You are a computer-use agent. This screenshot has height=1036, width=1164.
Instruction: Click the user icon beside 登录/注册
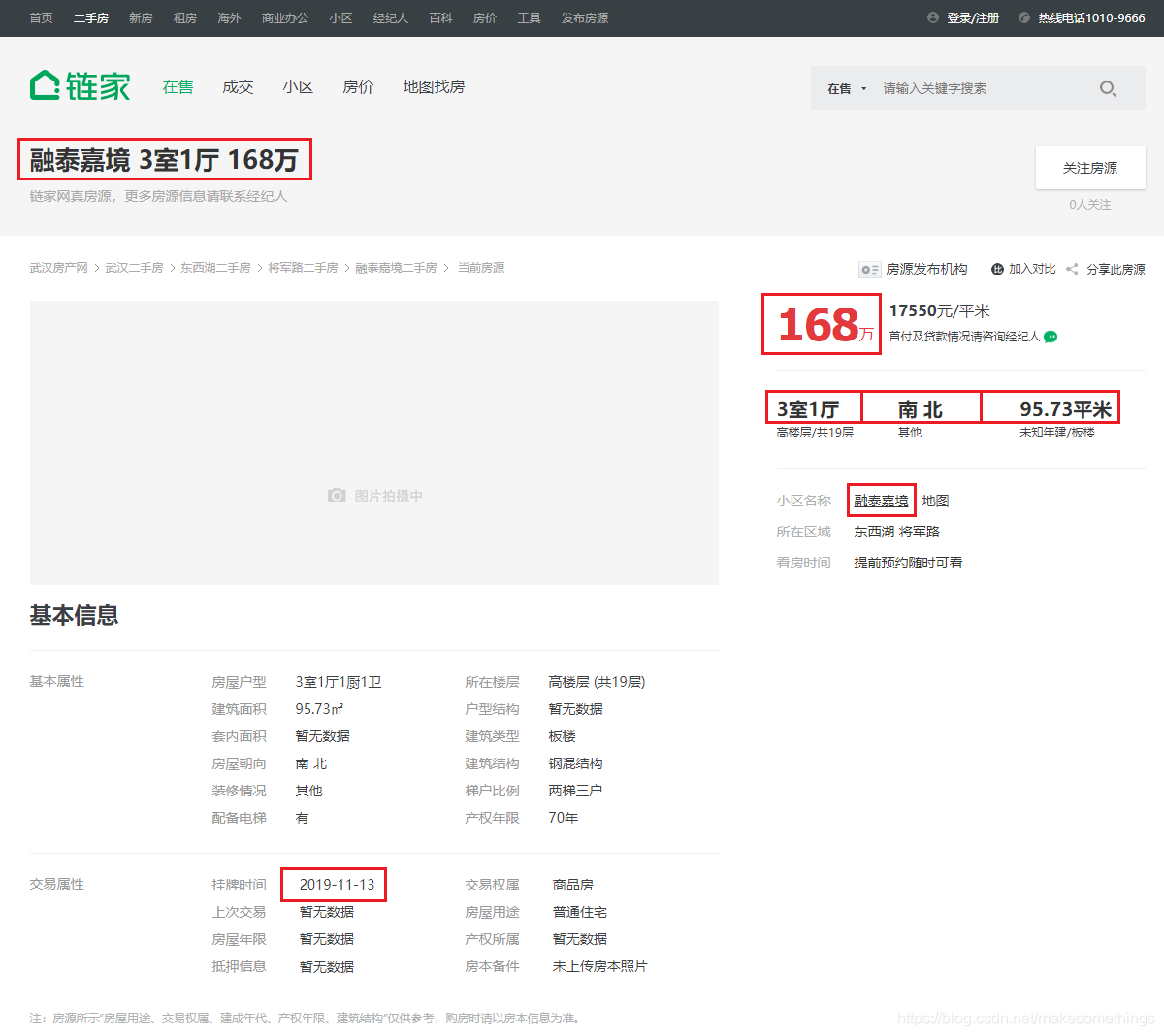point(933,17)
